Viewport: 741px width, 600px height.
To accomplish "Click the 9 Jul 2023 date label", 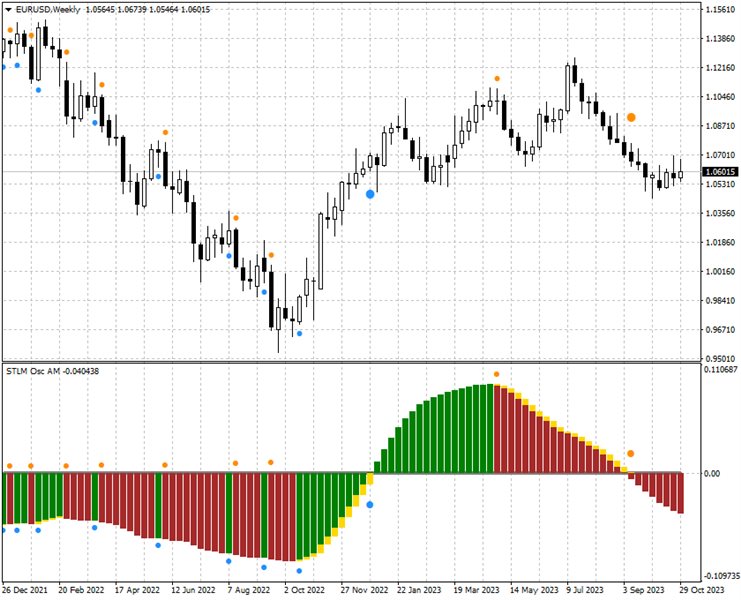I will point(585,590).
